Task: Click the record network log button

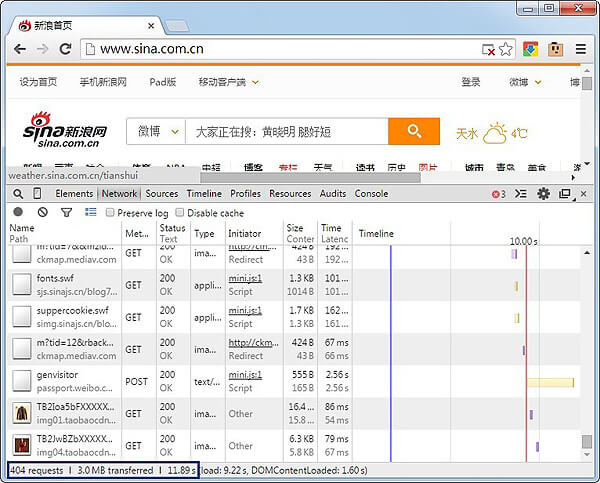Action: click(x=18, y=212)
